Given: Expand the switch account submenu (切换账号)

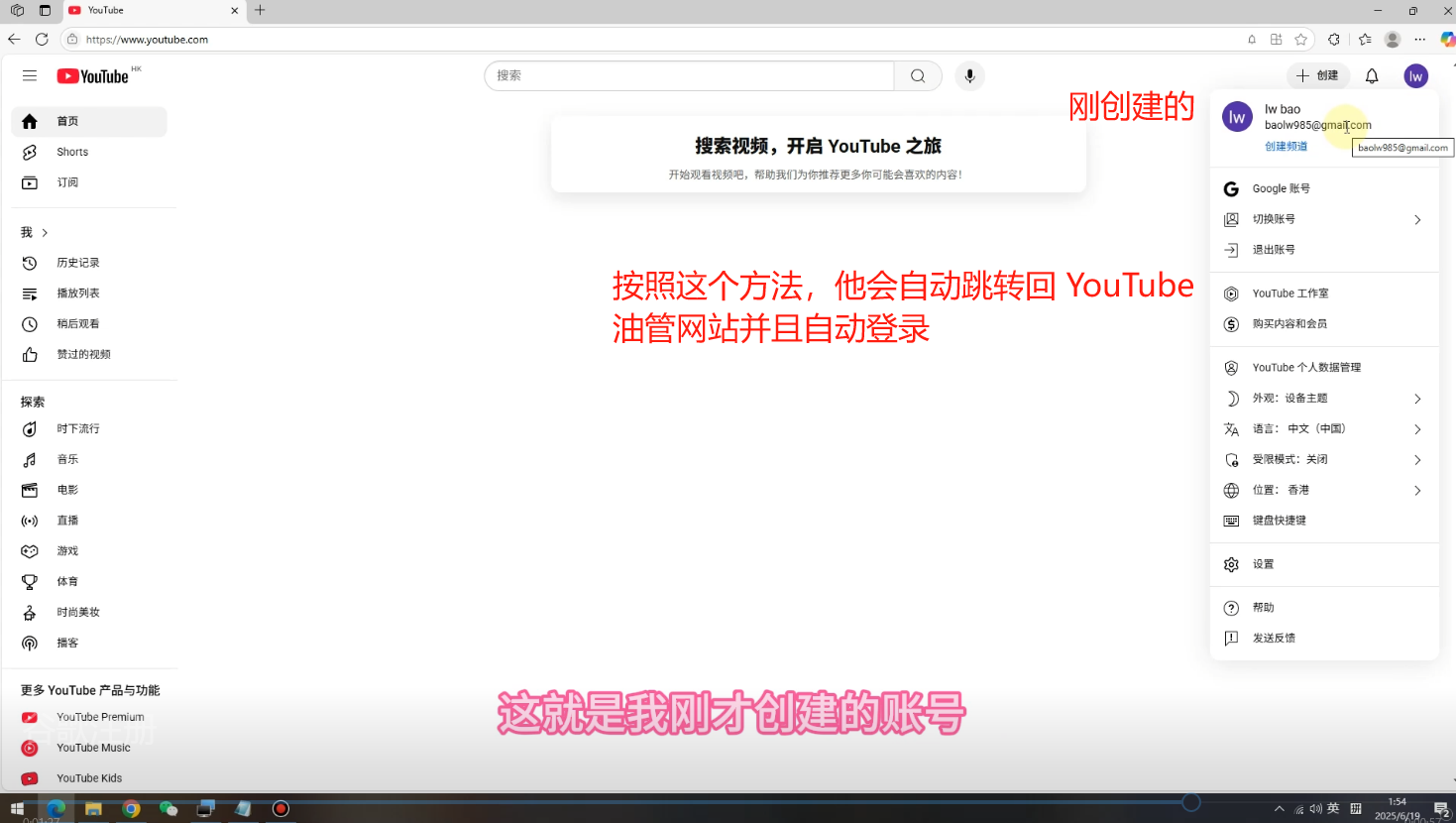Looking at the screenshot, I should 1323,219.
